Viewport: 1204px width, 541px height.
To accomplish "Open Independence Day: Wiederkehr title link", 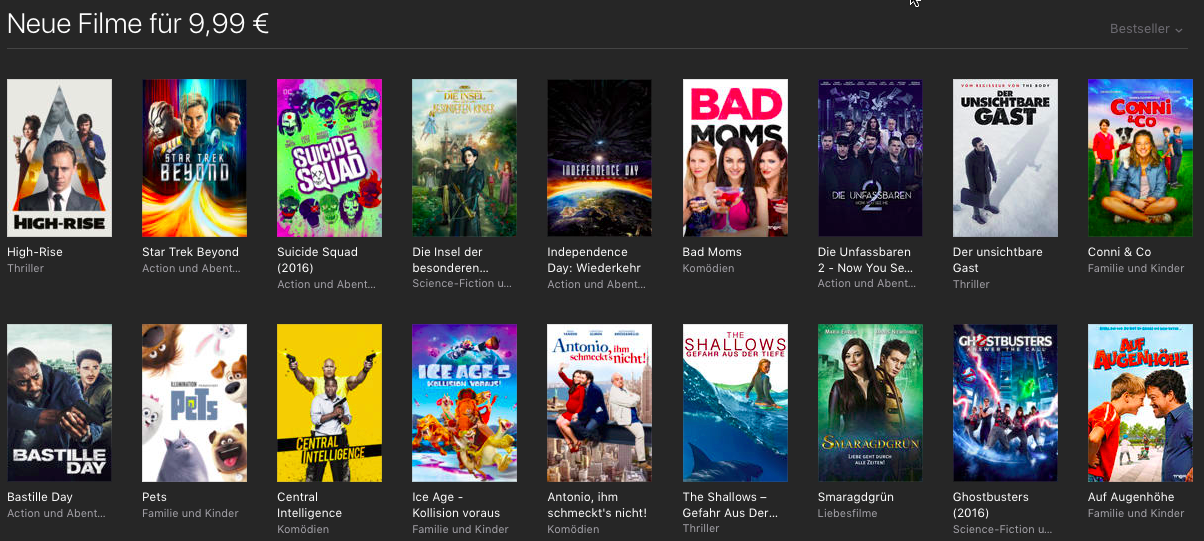I will 594,260.
